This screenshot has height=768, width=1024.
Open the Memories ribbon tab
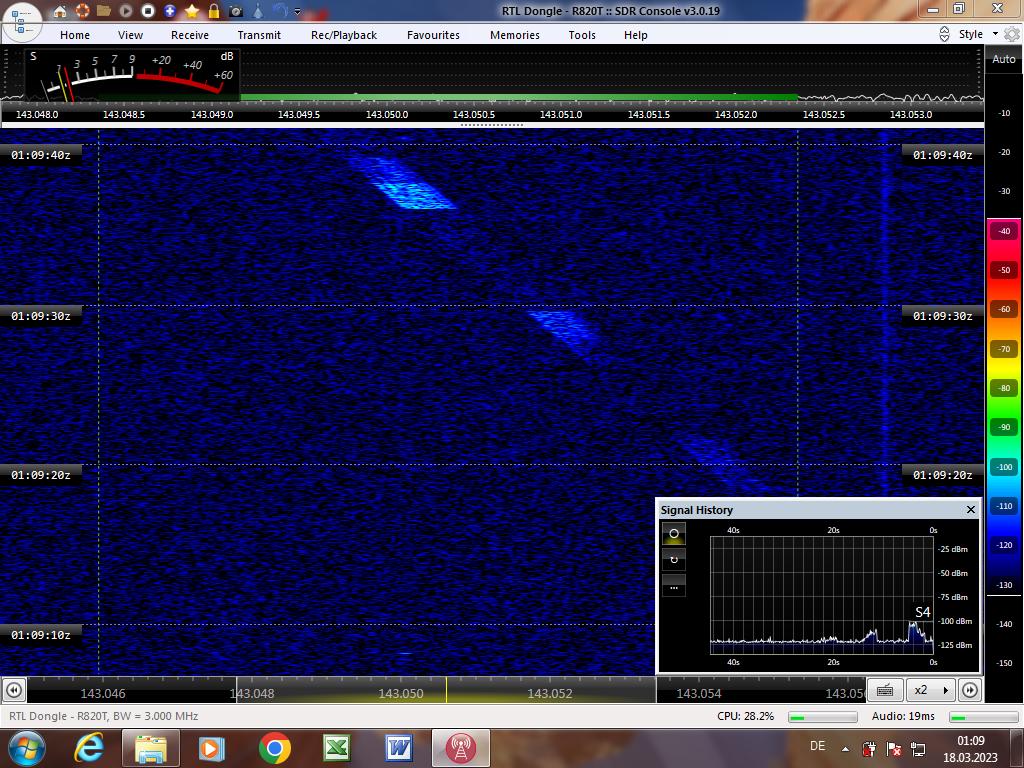pos(515,35)
